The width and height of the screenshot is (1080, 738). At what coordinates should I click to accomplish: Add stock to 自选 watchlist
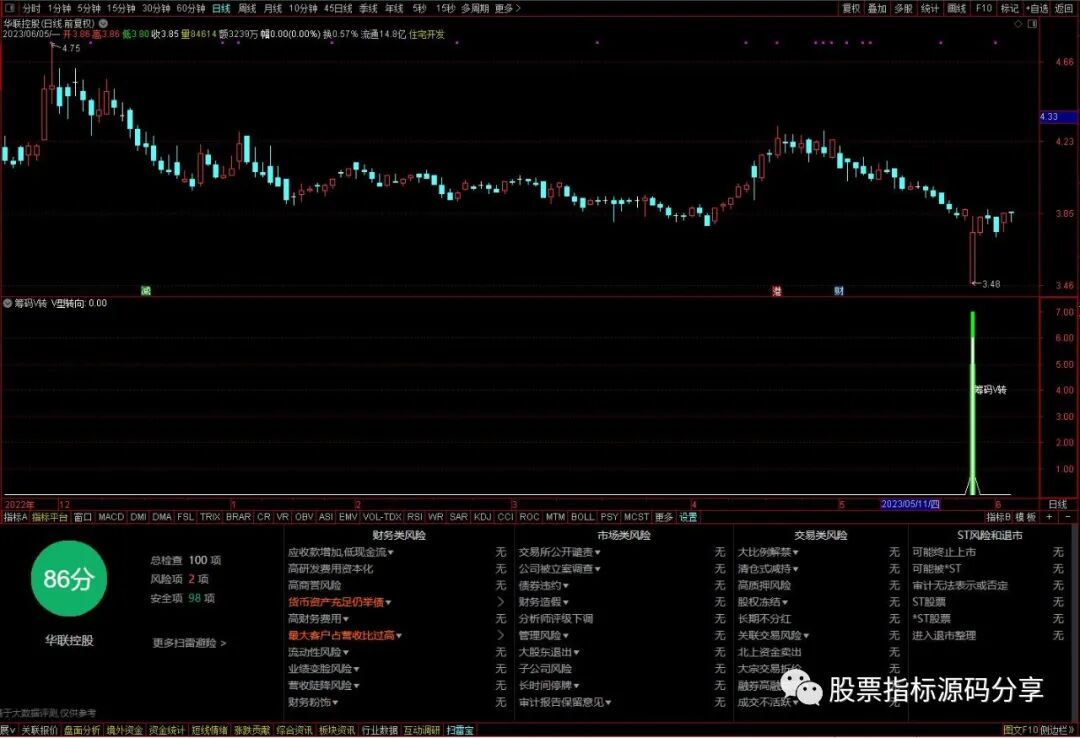click(x=1037, y=8)
